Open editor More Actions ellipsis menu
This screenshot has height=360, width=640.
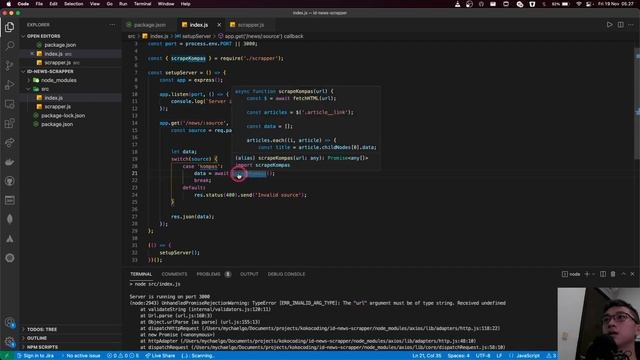(x=631, y=24)
